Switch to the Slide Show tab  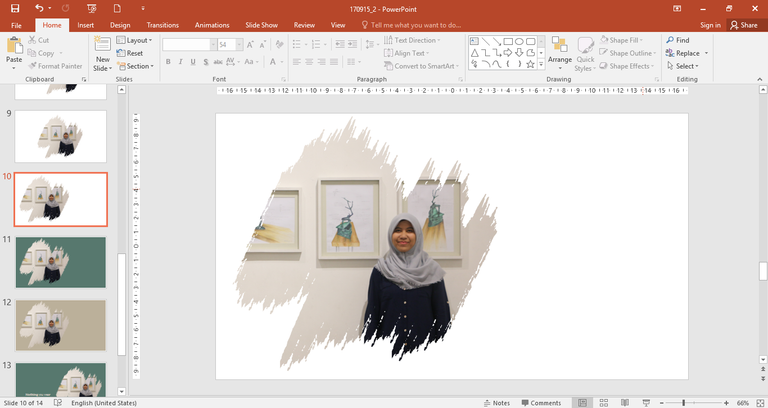click(x=262, y=25)
